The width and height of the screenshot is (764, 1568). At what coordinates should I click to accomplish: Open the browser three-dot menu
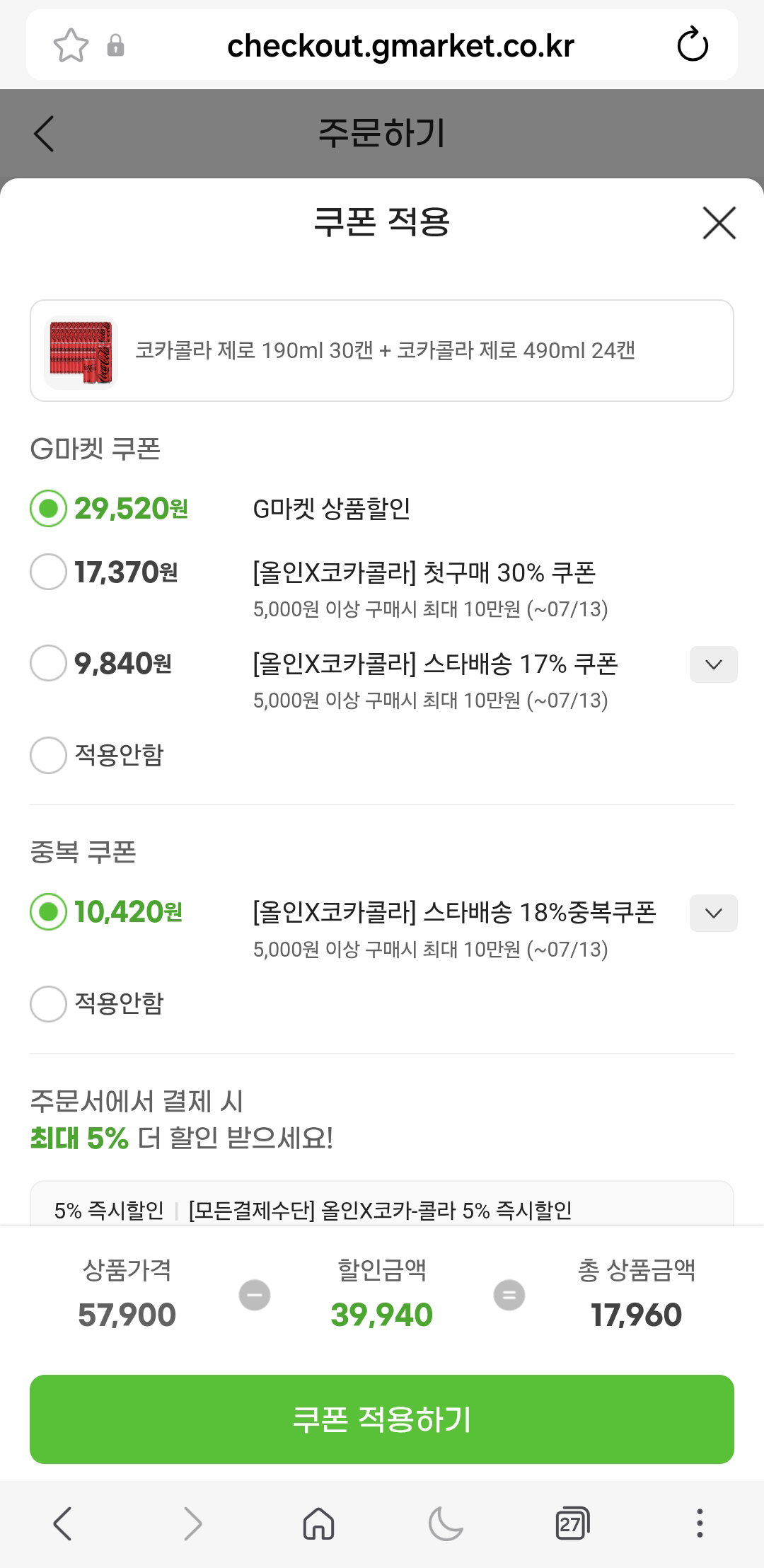tap(700, 1523)
